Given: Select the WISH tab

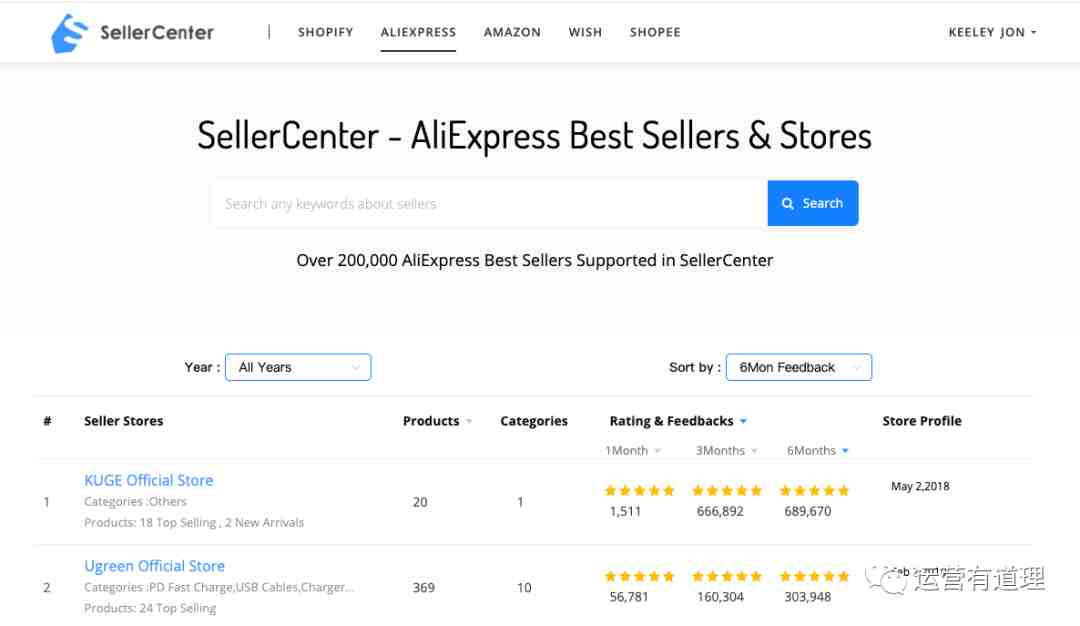Looking at the screenshot, I should tap(585, 32).
